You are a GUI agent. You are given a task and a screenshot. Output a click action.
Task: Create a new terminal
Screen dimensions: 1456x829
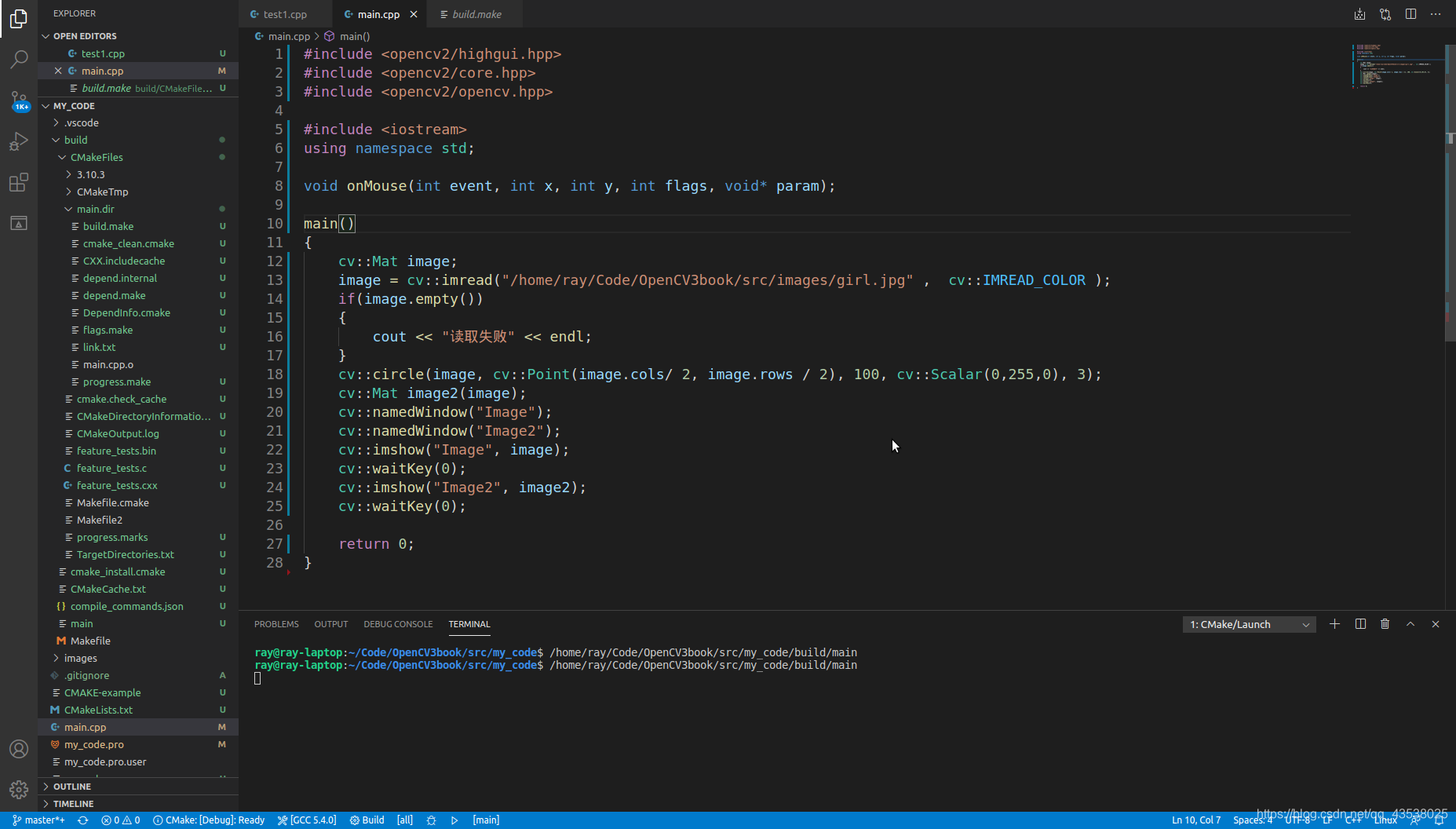(1334, 624)
